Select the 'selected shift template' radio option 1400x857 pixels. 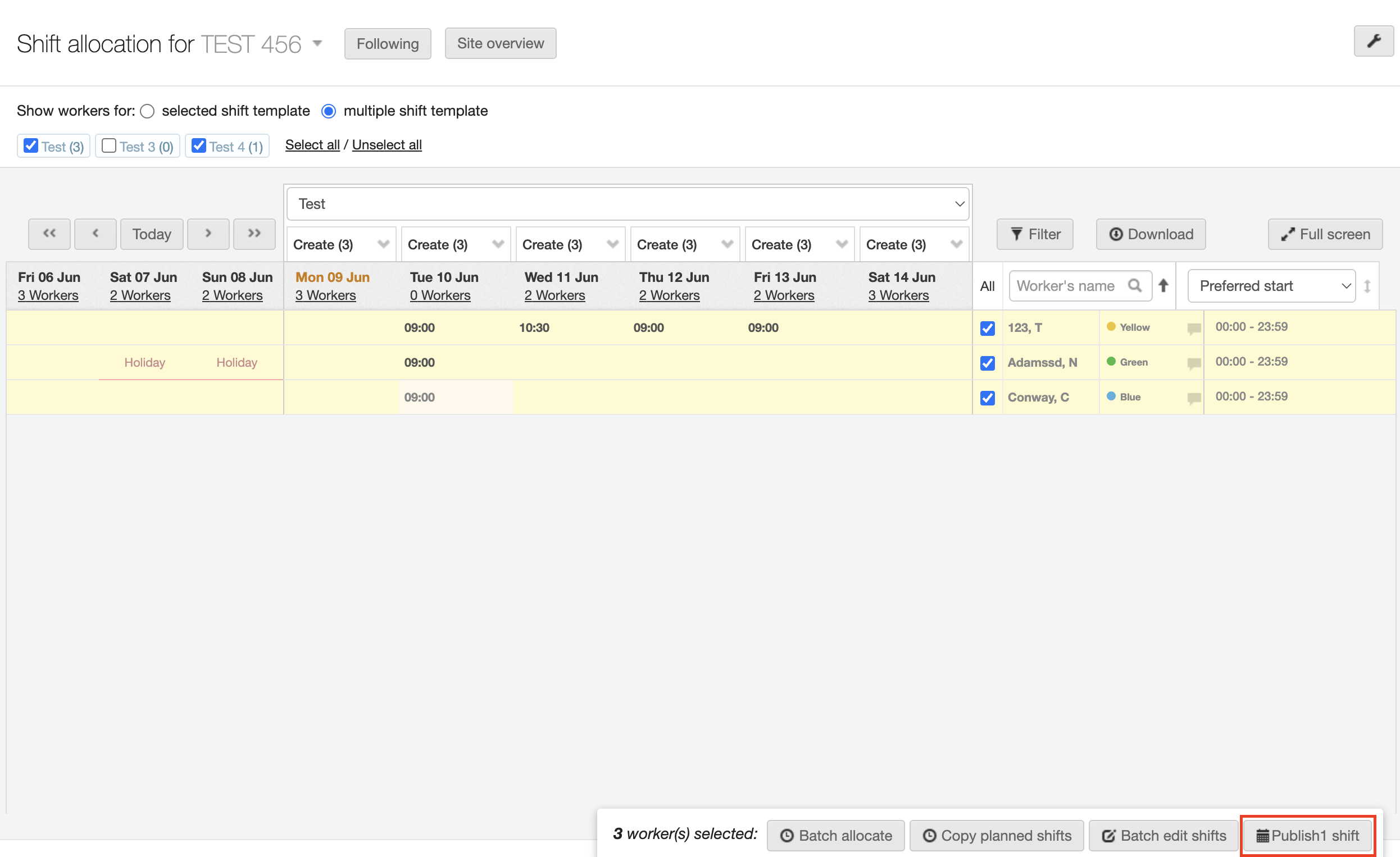(x=147, y=111)
